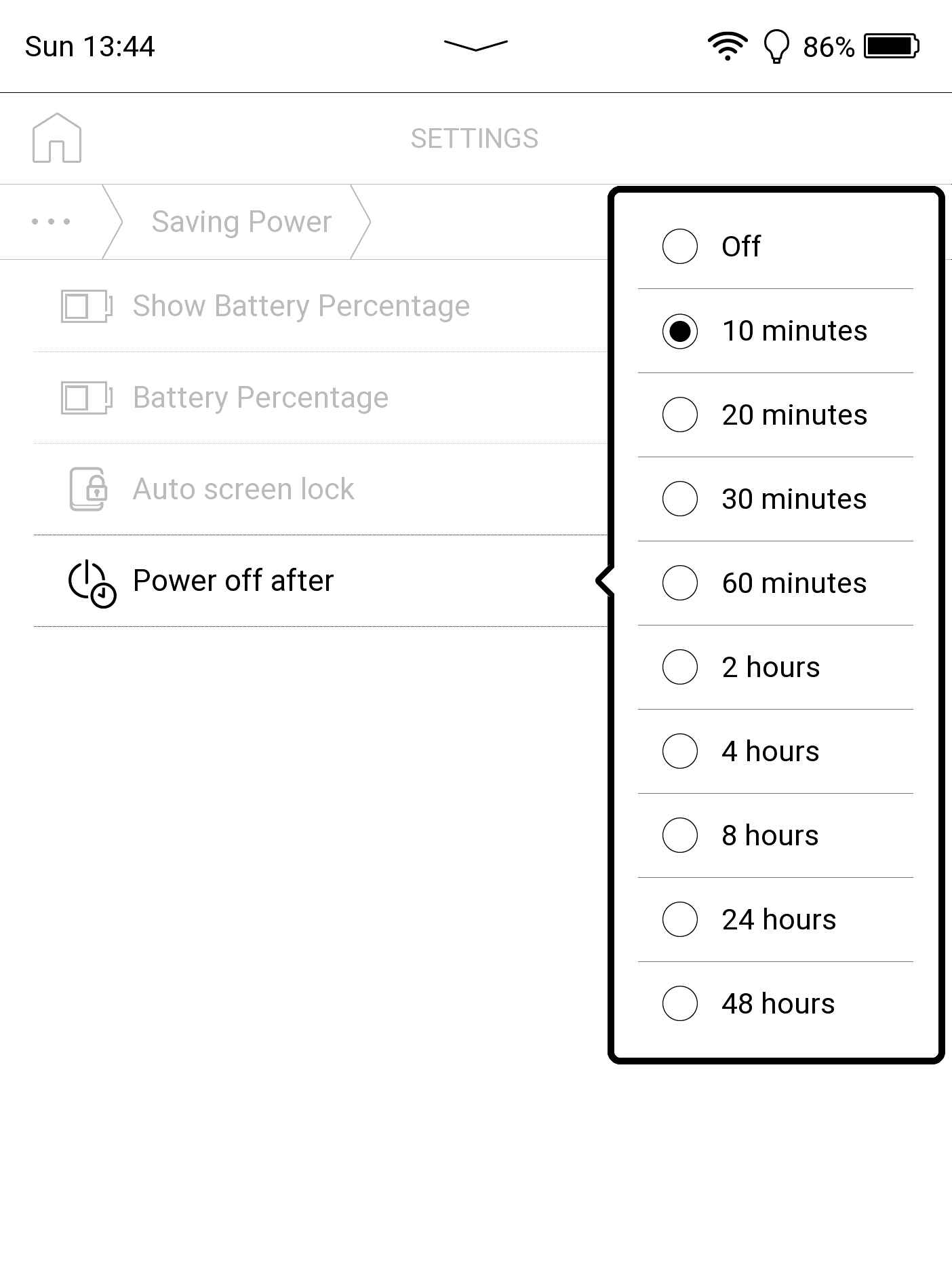The width and height of the screenshot is (952, 1270).
Task: Tap the Show Battery Percentage label
Action: click(301, 306)
